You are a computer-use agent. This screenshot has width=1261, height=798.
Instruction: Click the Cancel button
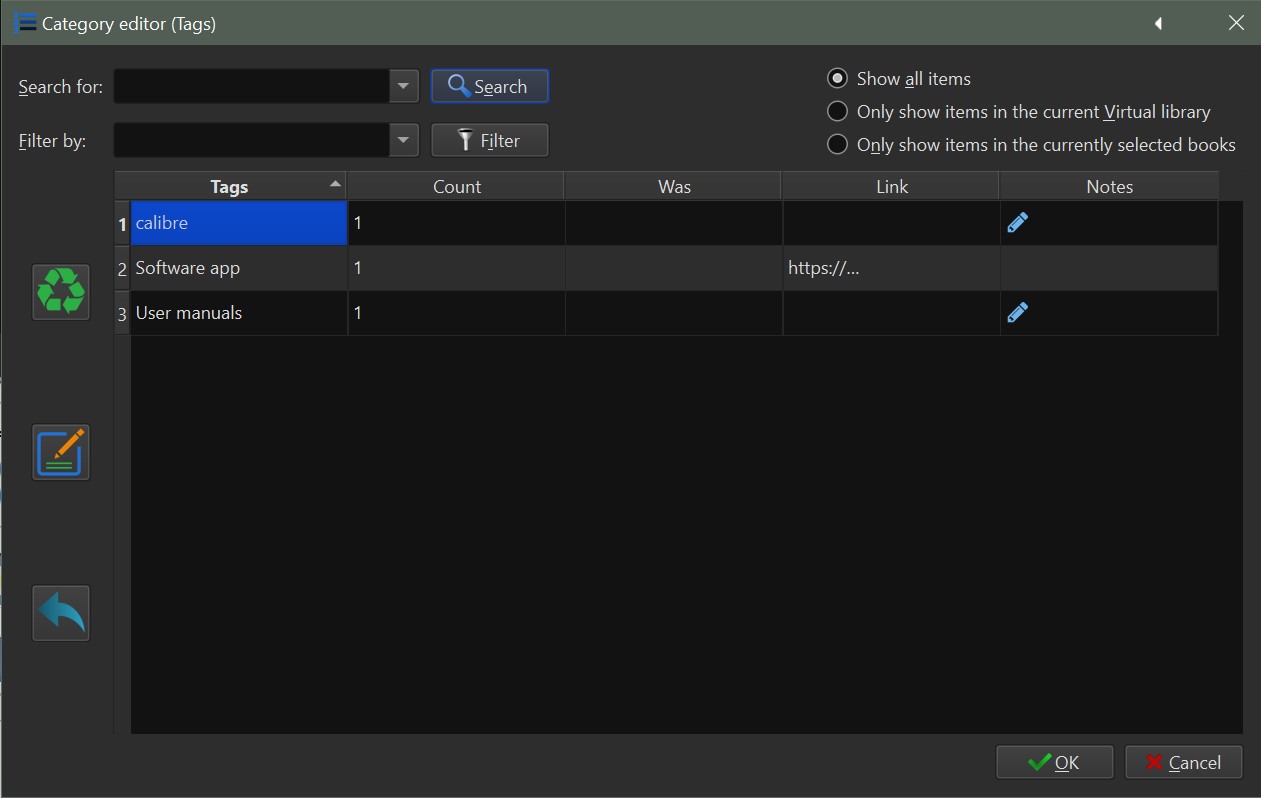click(x=1183, y=763)
